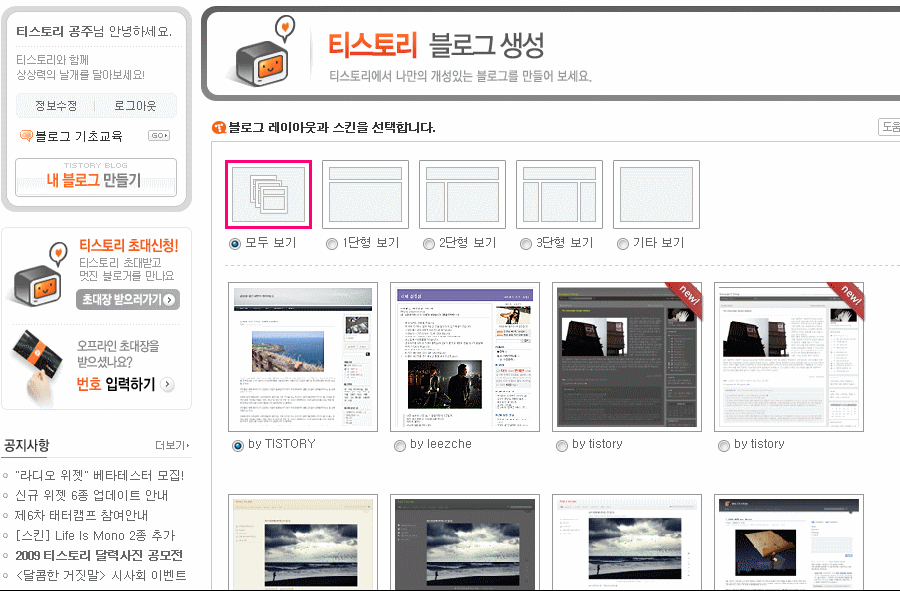Open the 블로그 기초교육 link
Image resolution: width=900 pixels, height=591 pixels.
click(x=79, y=136)
